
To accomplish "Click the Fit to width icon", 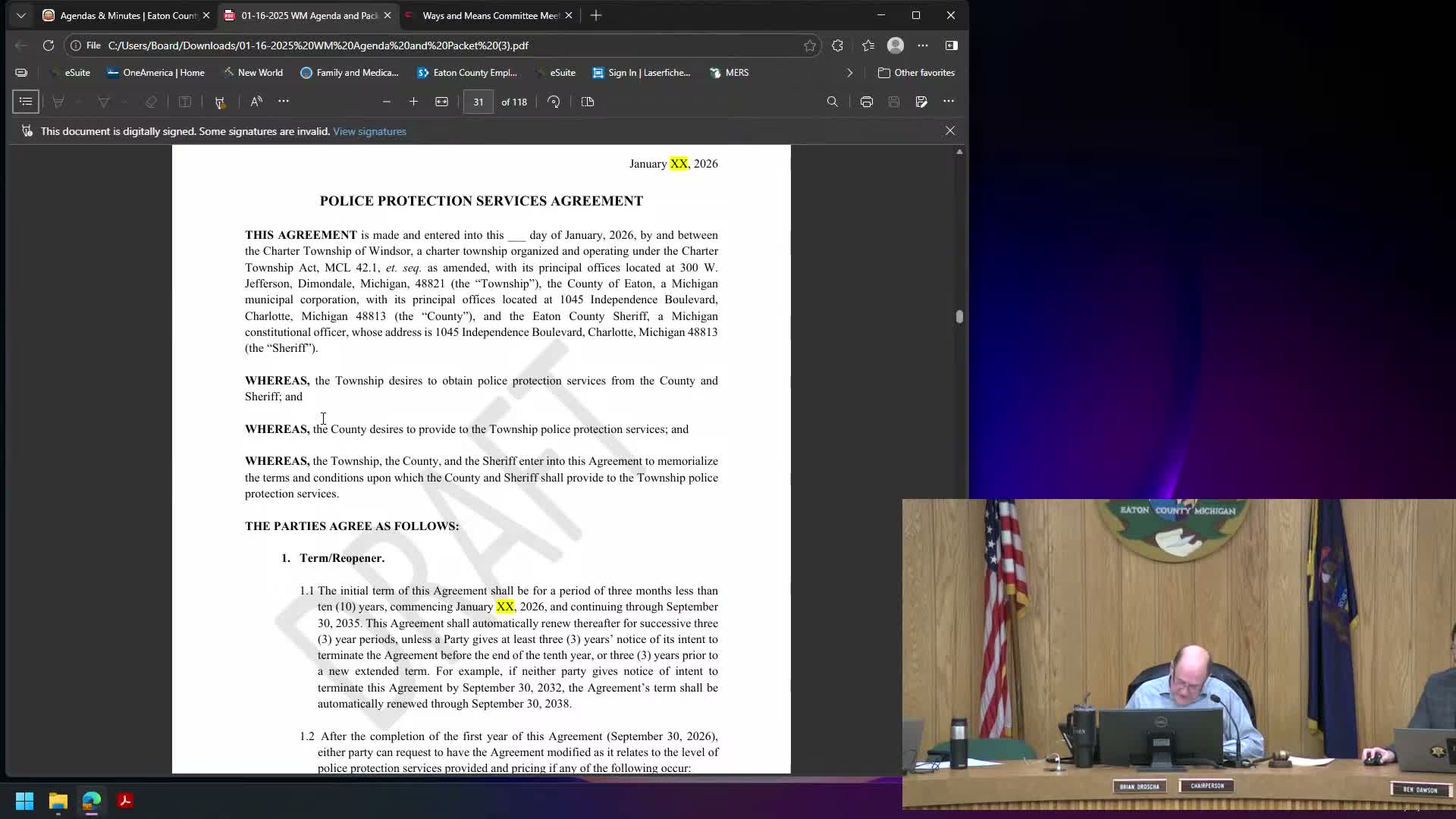I will [441, 102].
